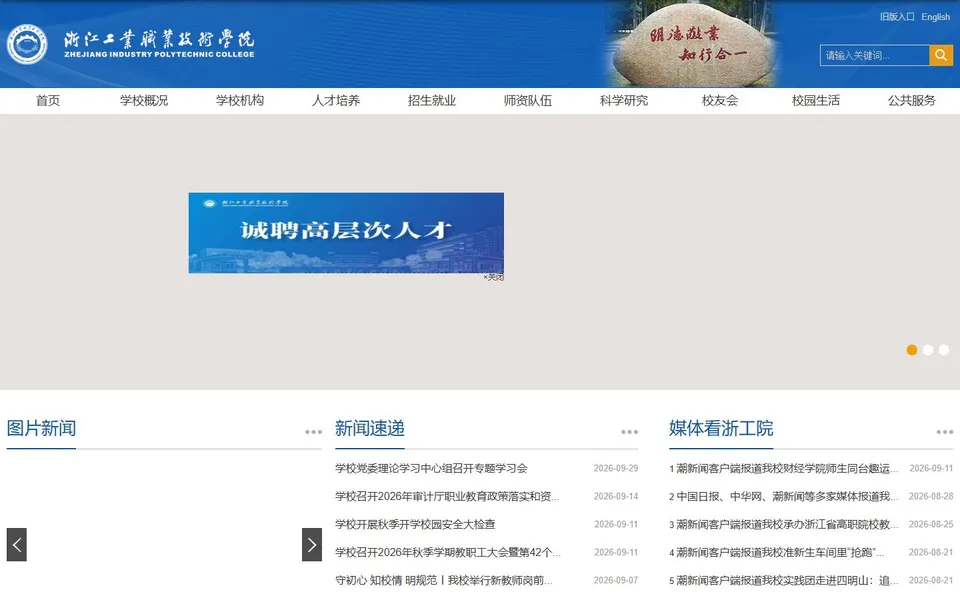Close the floating recruitment banner via ×关闭

pyautogui.click(x=493, y=277)
